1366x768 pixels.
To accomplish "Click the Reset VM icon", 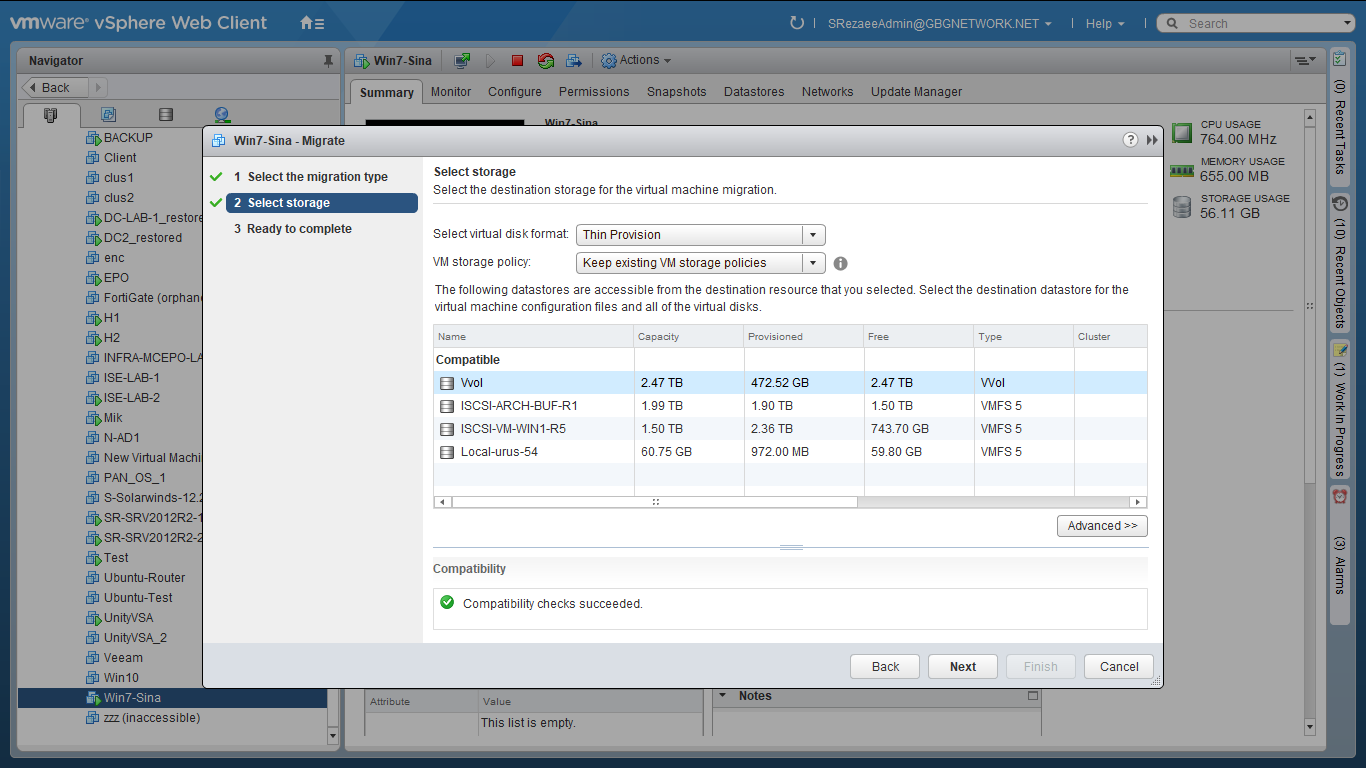I will [x=545, y=61].
